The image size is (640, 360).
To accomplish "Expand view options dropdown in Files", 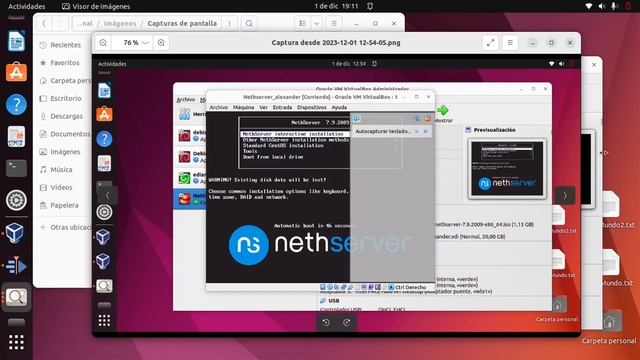I will 317,24.
